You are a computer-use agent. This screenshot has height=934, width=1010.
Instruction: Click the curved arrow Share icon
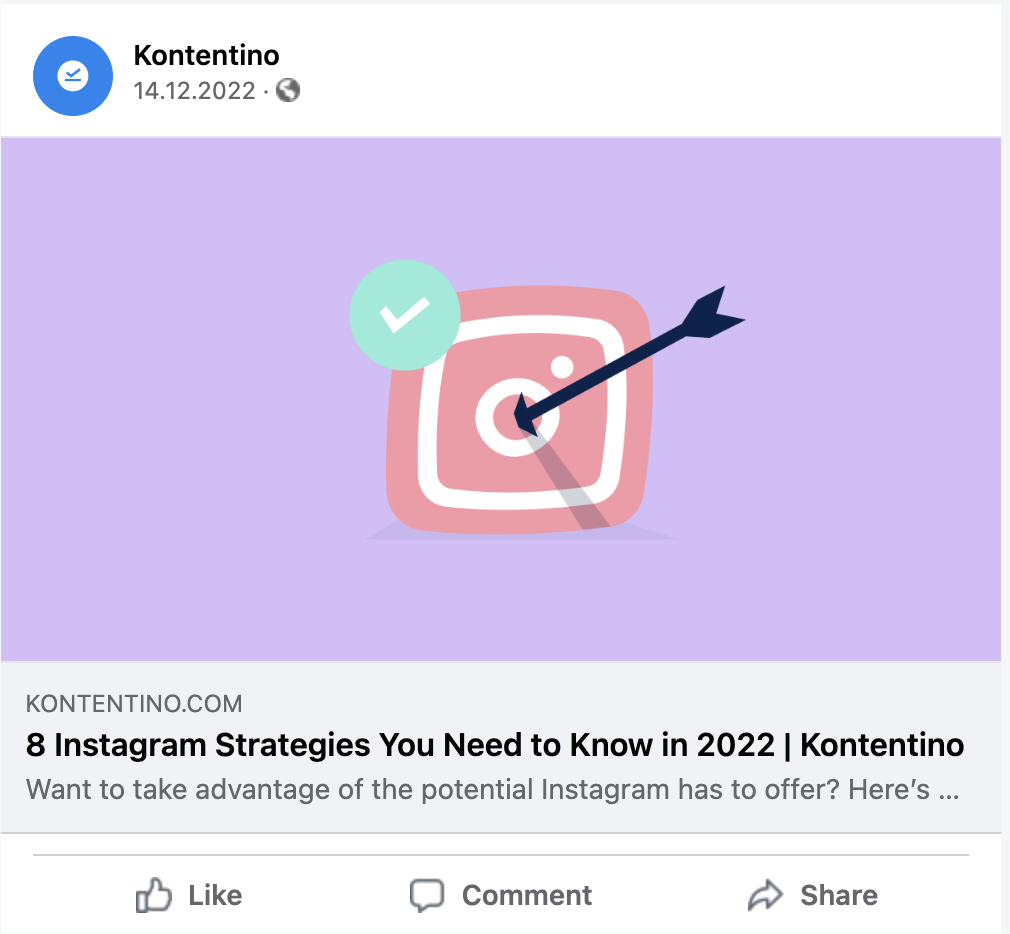765,895
